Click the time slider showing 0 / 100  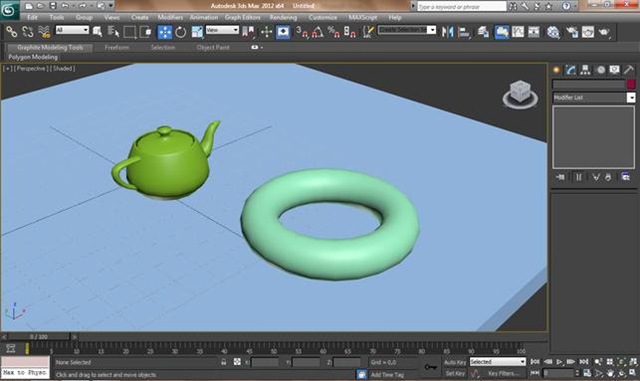point(38,337)
